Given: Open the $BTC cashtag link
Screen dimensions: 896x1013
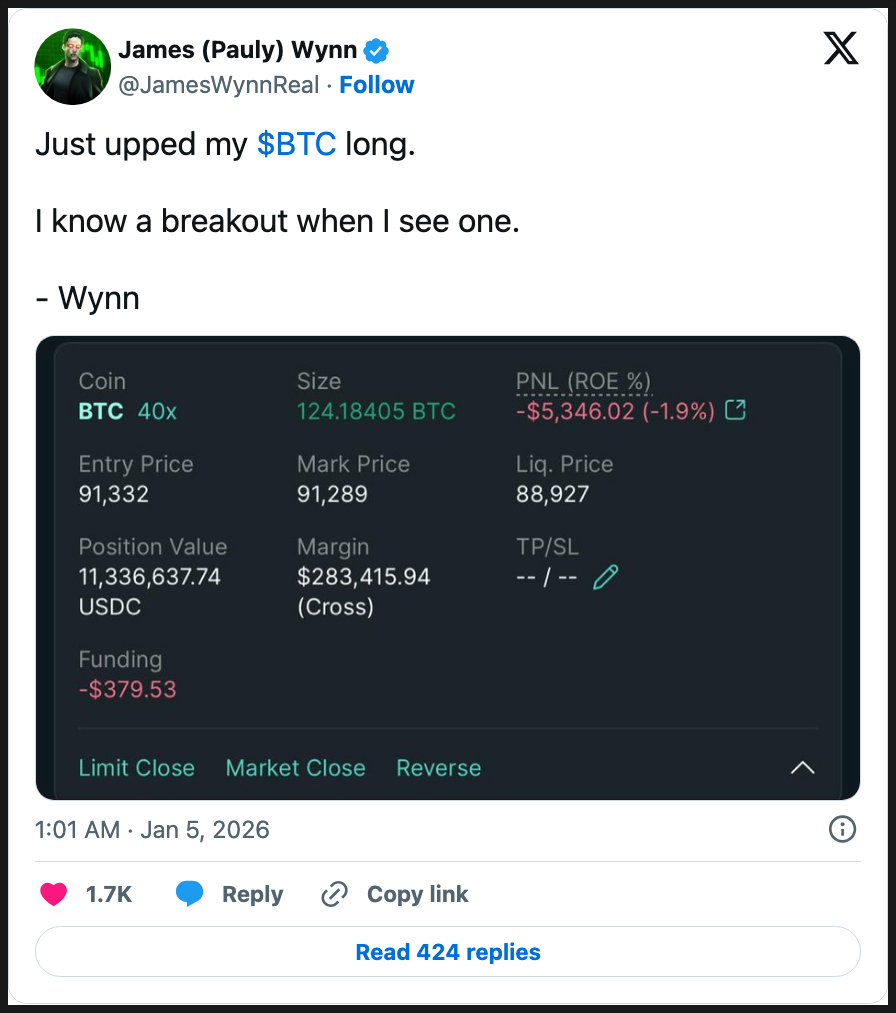Looking at the screenshot, I should coord(296,145).
